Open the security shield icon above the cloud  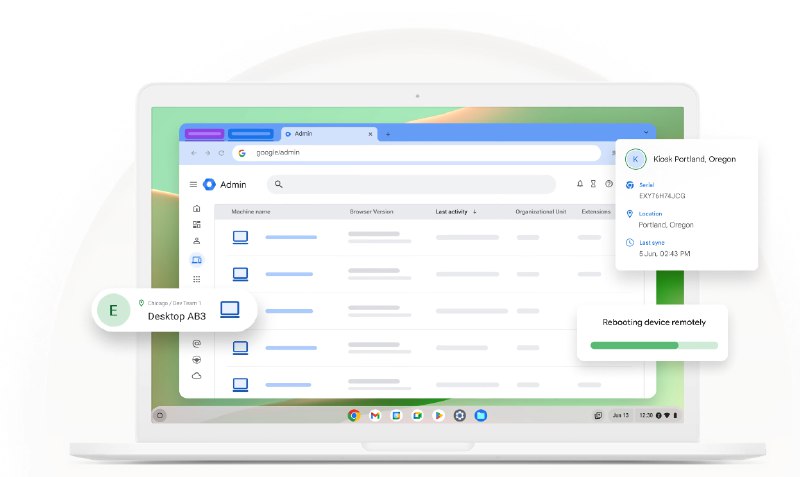[x=196, y=360]
